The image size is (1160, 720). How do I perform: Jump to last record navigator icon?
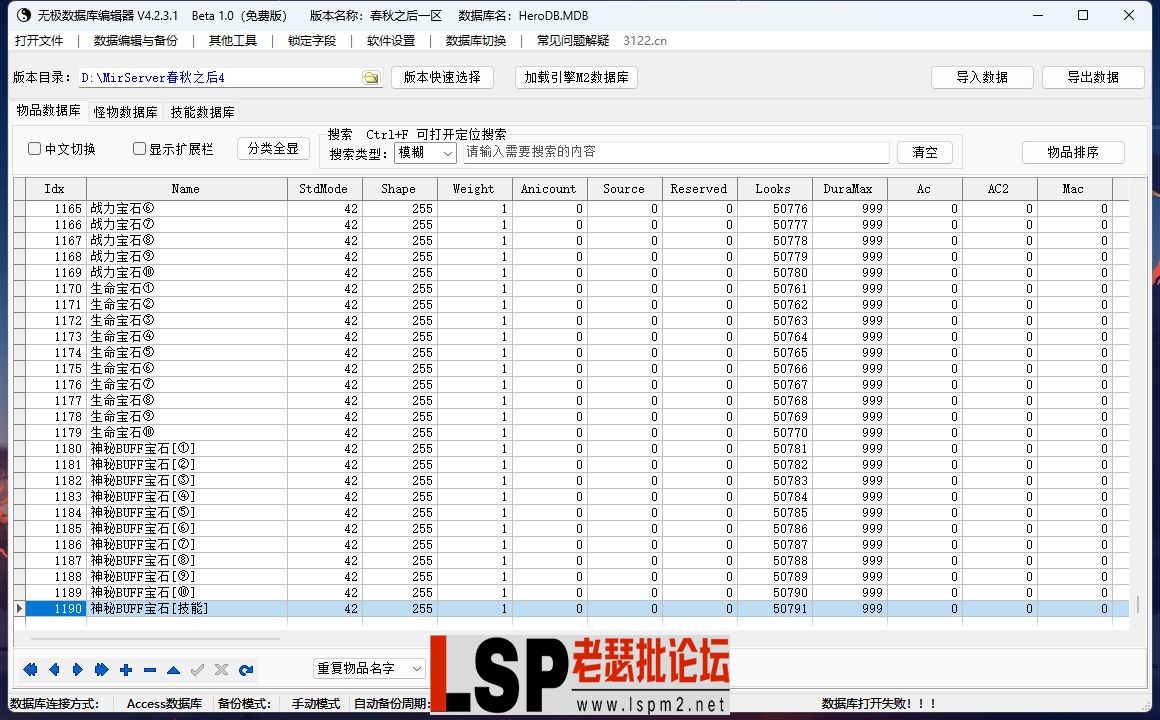point(101,670)
